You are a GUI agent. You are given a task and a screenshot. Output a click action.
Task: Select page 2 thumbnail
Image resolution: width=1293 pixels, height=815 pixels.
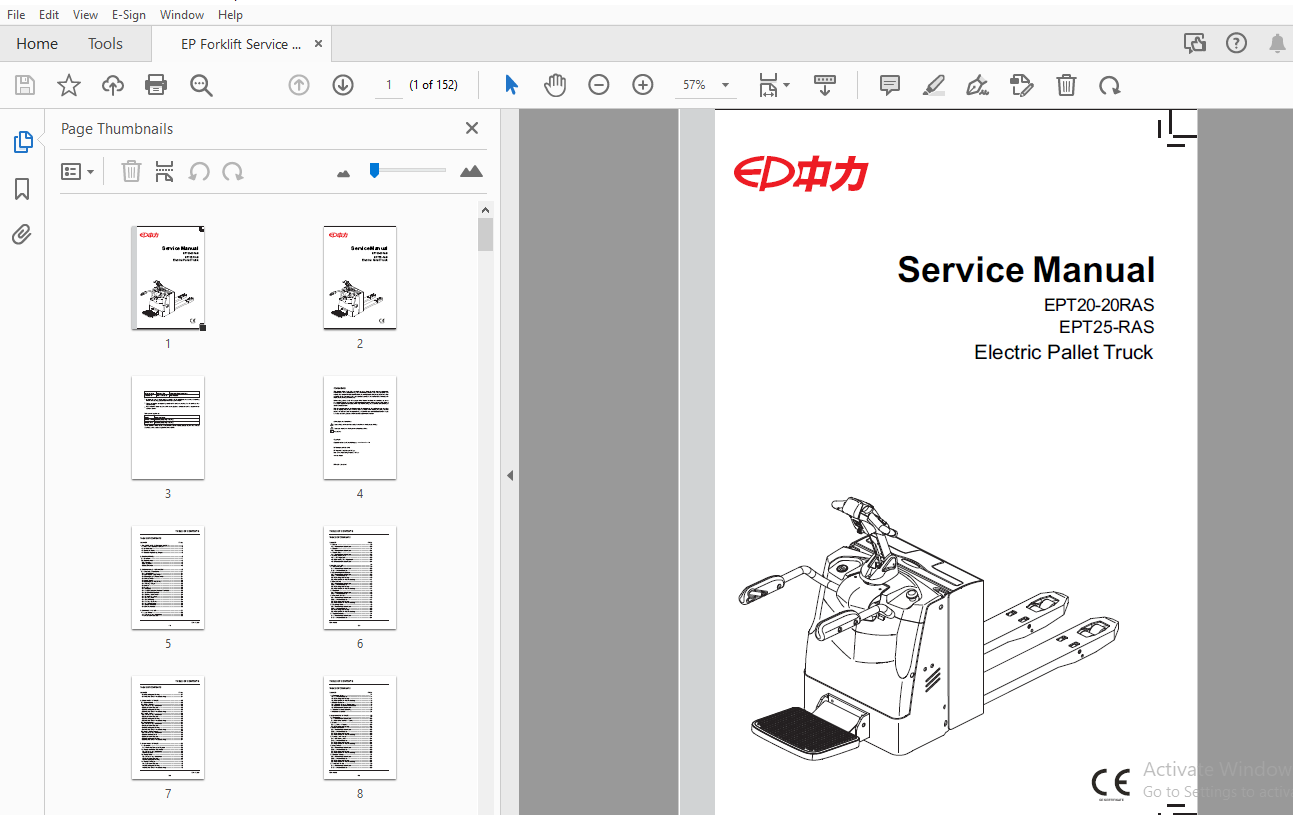click(360, 277)
